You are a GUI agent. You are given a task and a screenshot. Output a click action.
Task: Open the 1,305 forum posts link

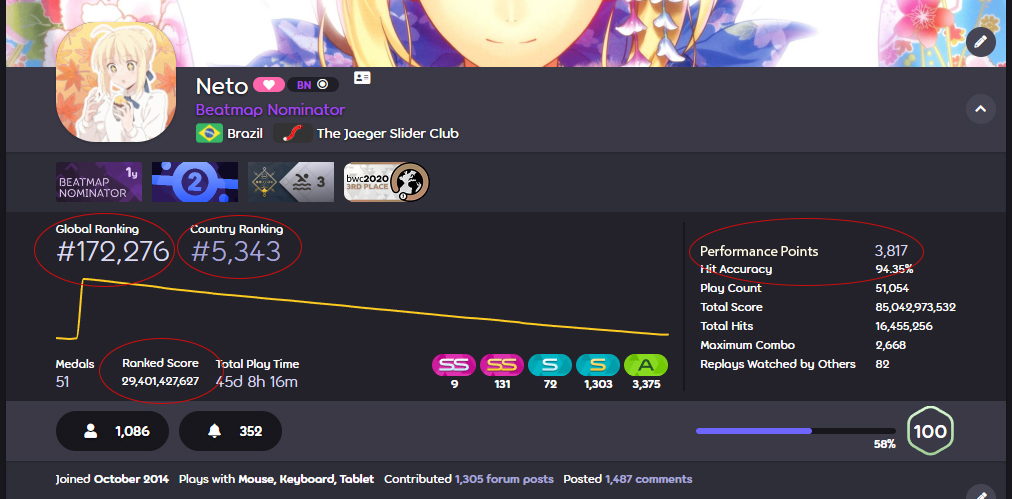(x=504, y=480)
